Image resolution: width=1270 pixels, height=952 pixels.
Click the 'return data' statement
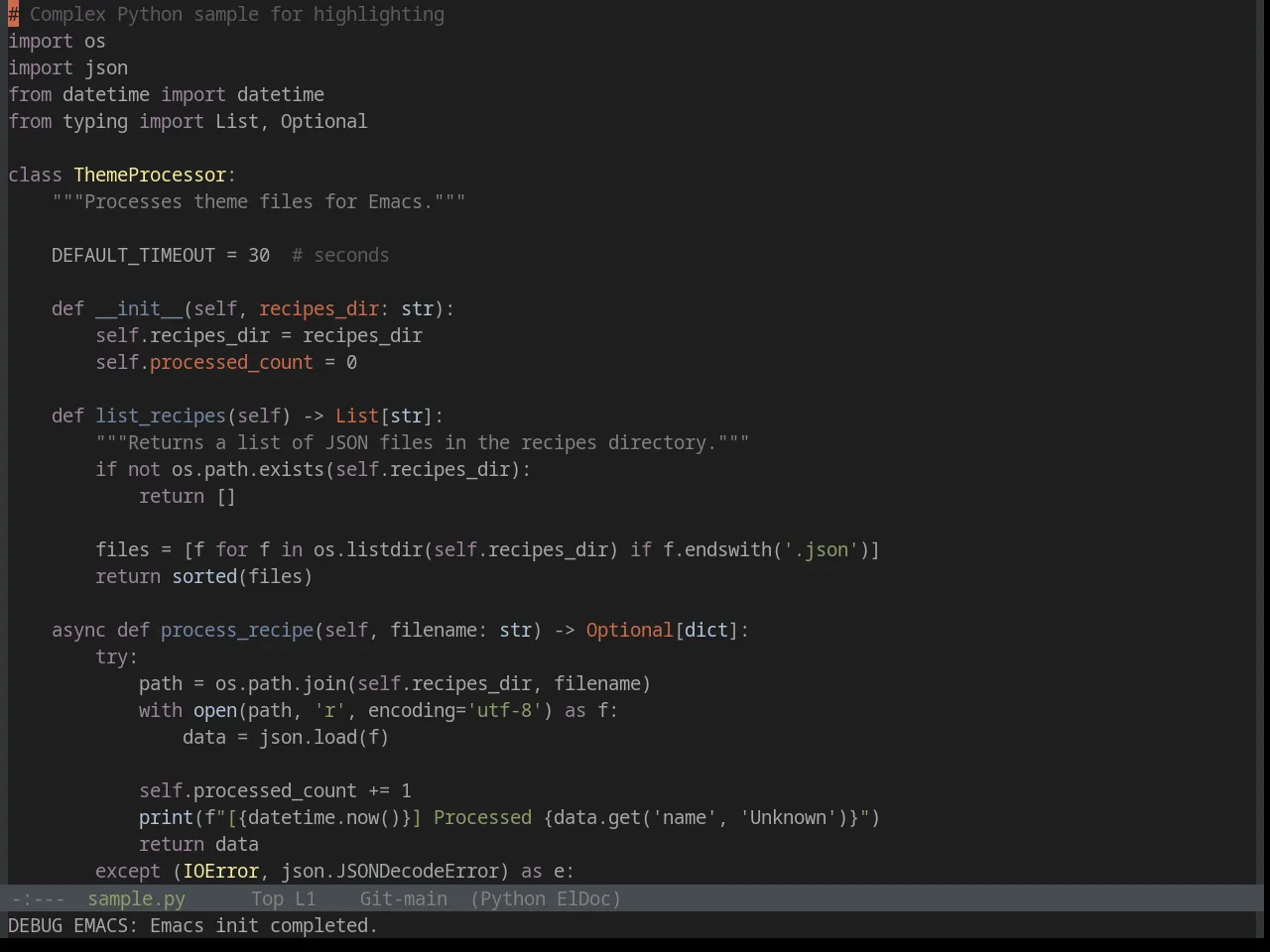click(x=198, y=844)
